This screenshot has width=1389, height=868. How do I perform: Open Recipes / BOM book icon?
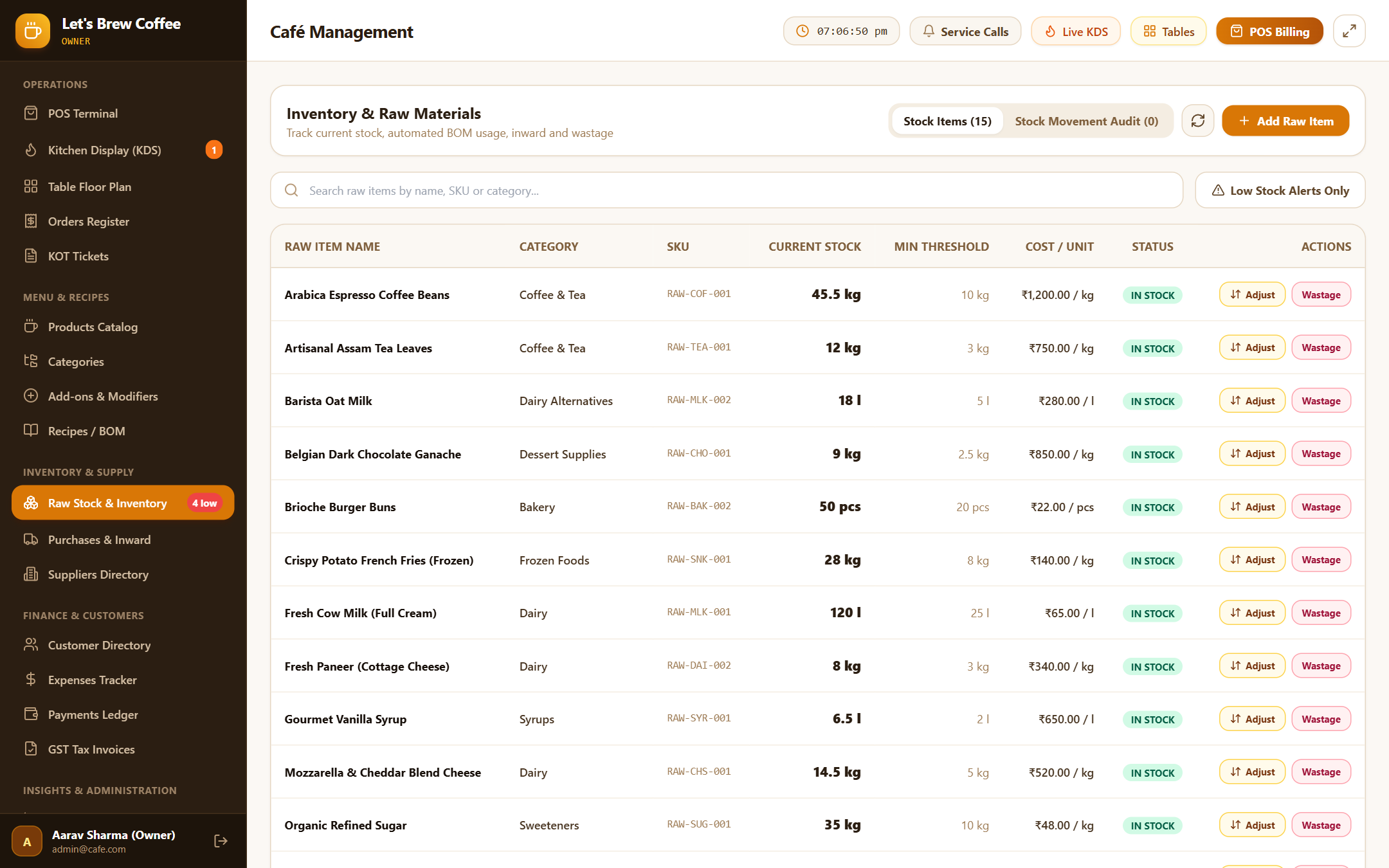31,431
